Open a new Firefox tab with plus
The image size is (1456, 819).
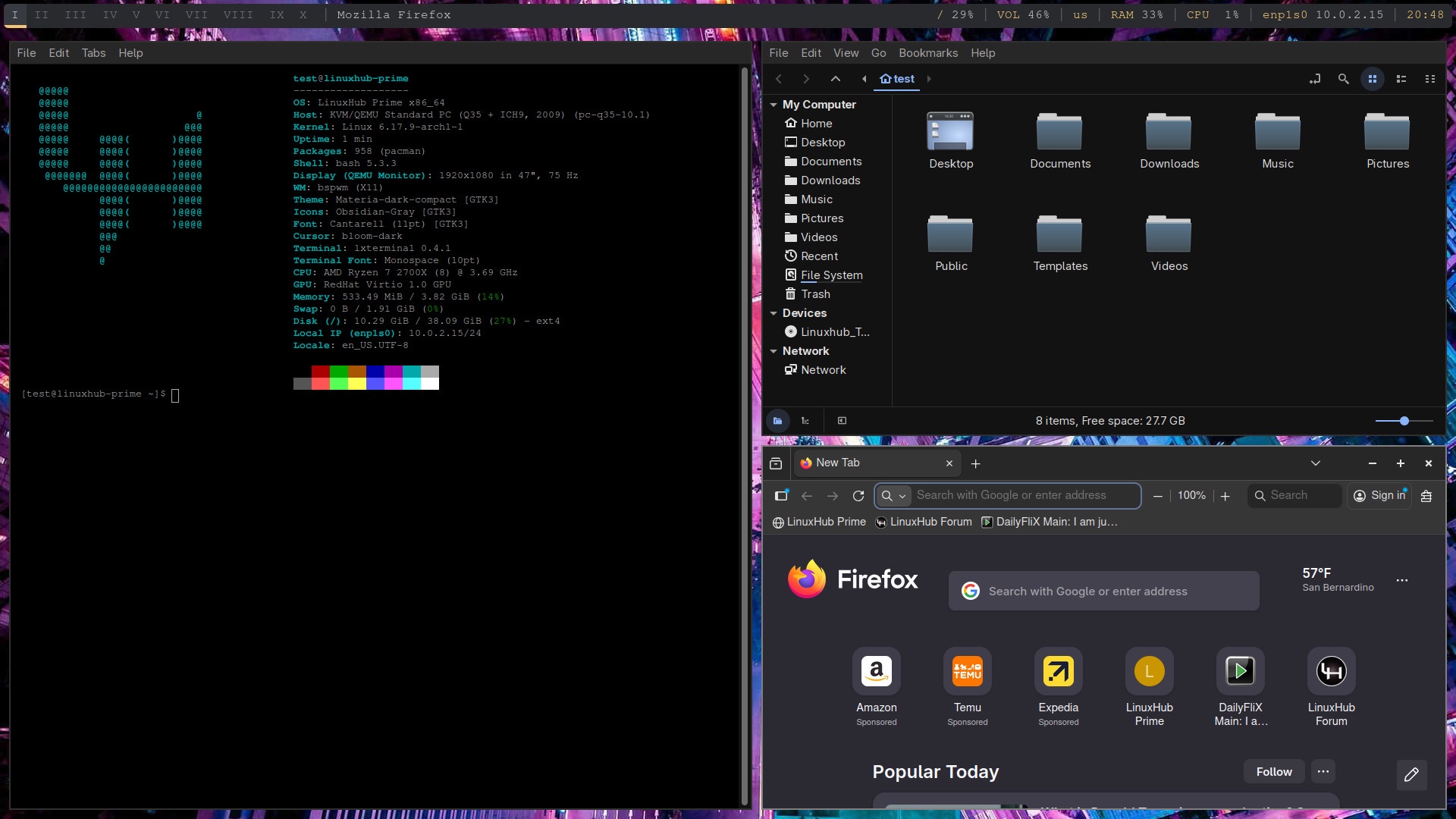click(x=976, y=463)
